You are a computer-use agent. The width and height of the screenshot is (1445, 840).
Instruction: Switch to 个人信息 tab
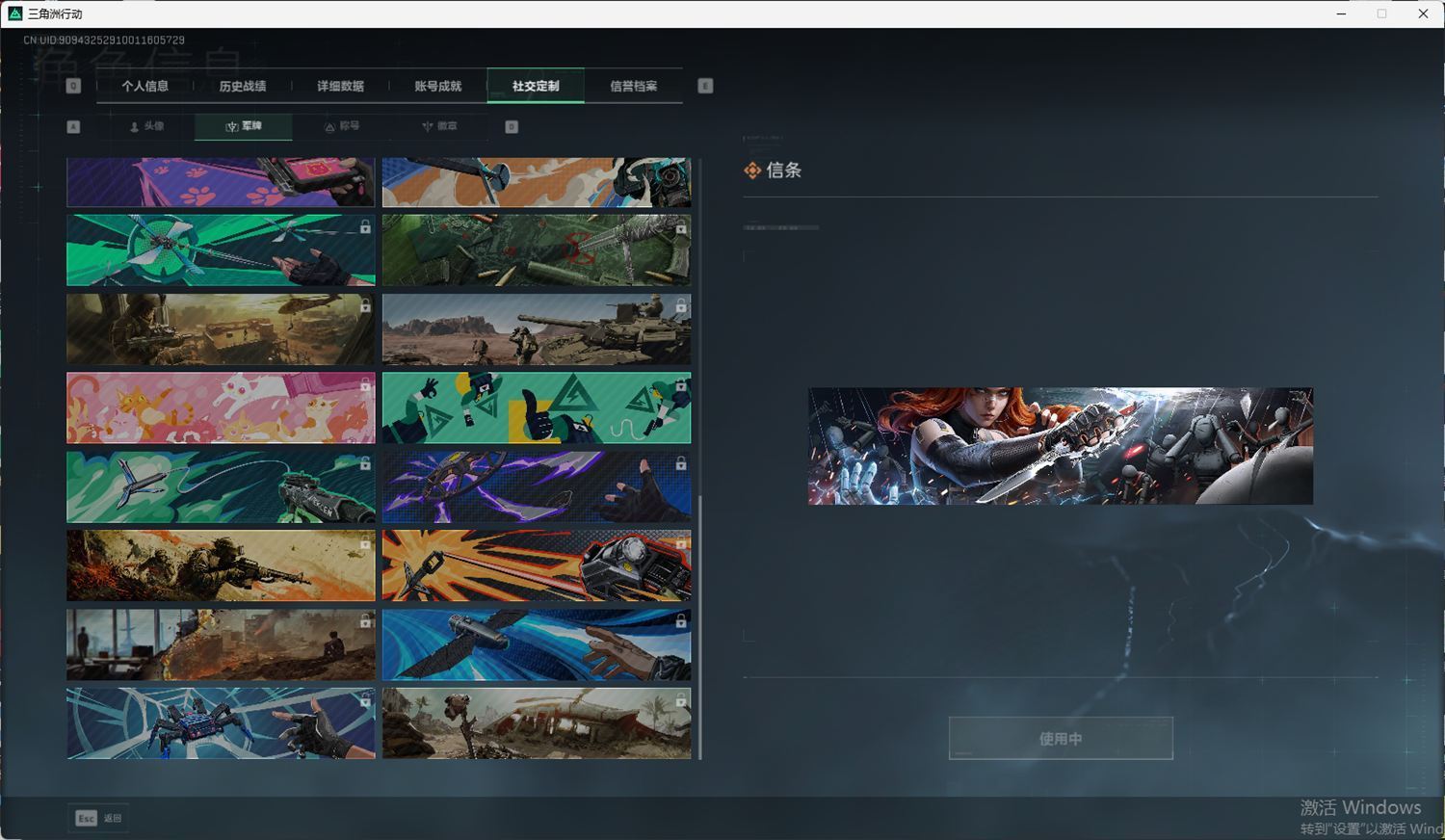pos(145,86)
